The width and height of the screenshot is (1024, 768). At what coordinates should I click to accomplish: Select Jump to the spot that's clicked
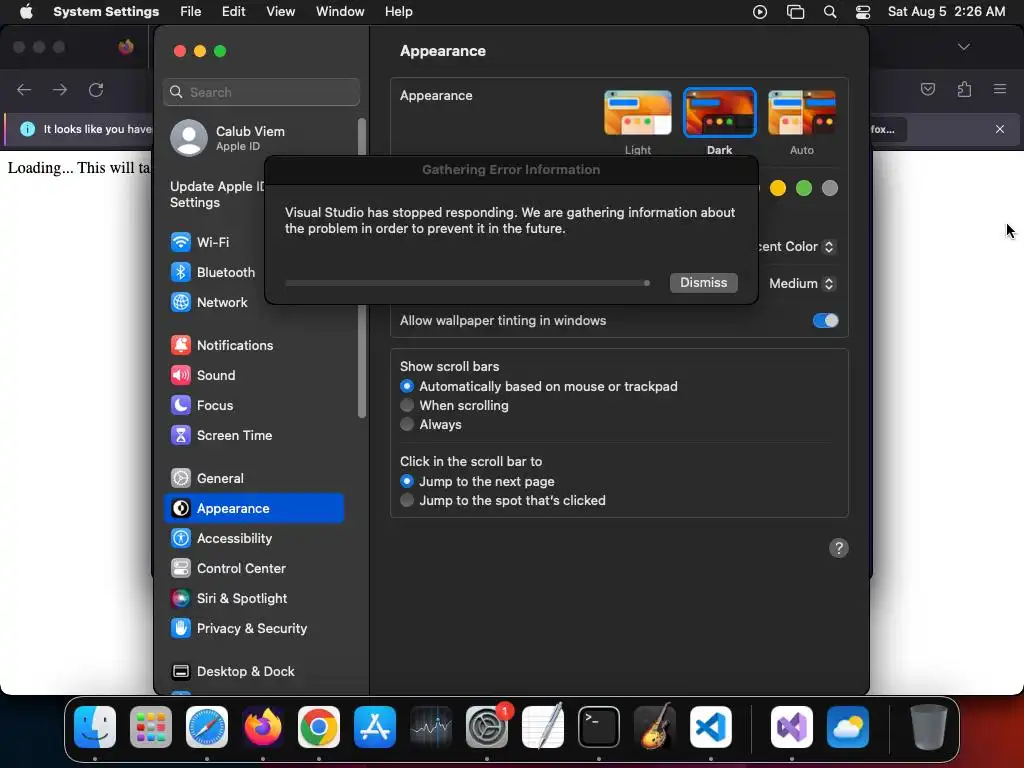pos(407,500)
